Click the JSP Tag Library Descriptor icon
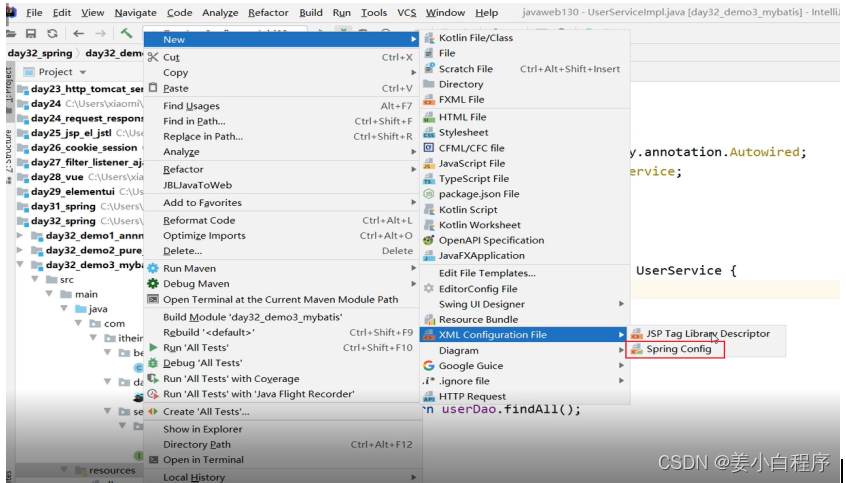The image size is (846, 483). click(637, 334)
